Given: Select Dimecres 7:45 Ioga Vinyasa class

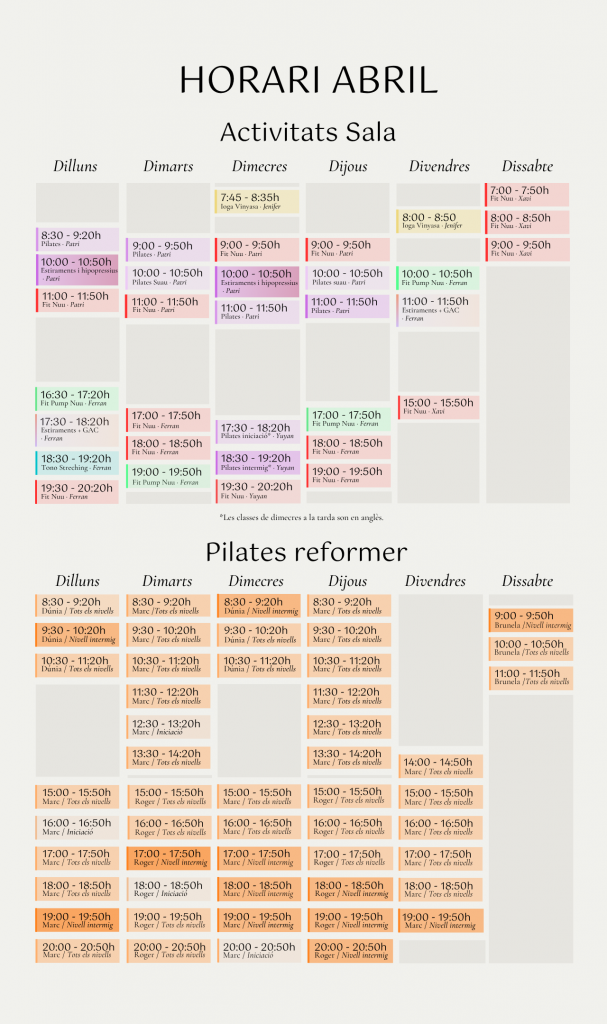Looking at the screenshot, I should [x=257, y=201].
